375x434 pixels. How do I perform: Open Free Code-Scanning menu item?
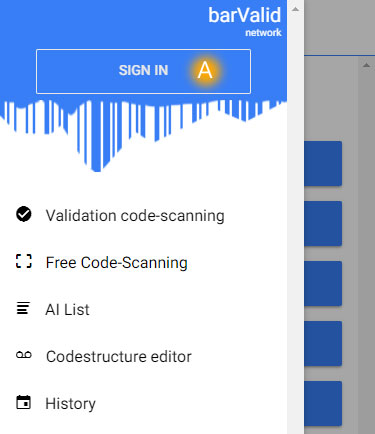[143, 262]
